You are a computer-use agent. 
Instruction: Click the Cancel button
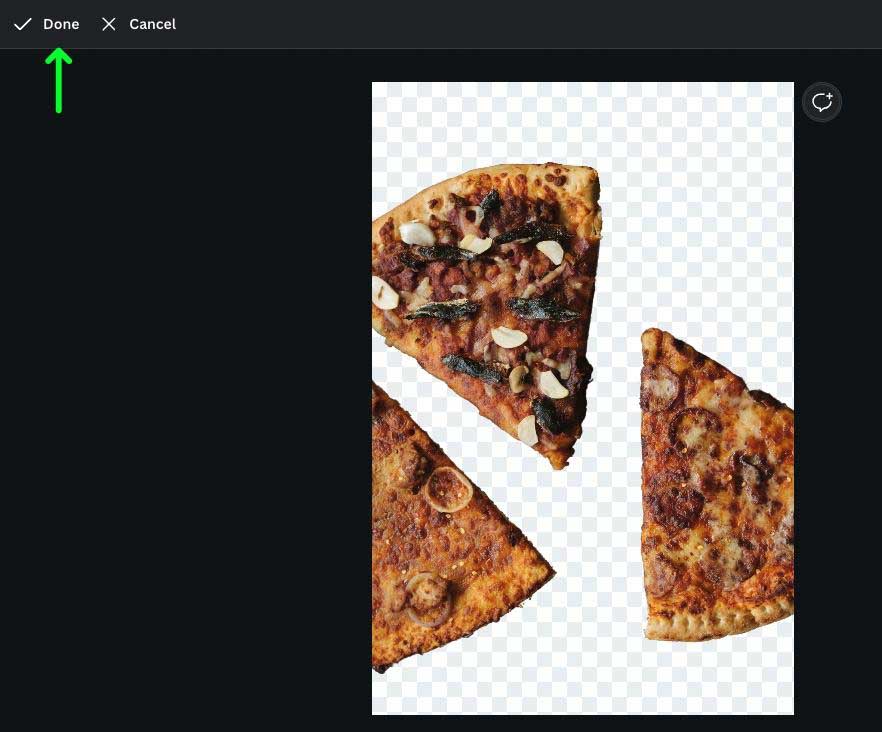pos(139,24)
